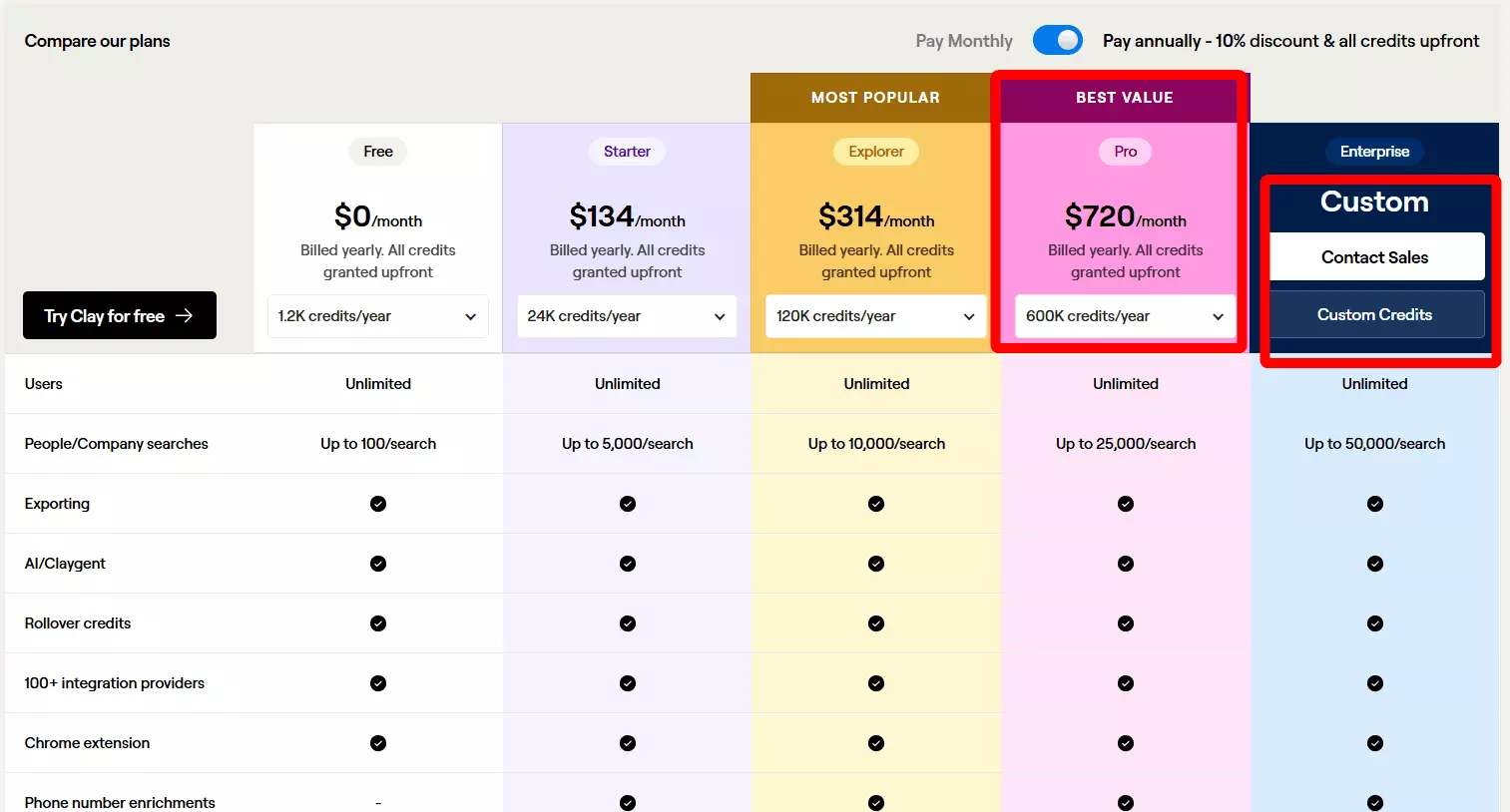Click Rollover credits checkmark in Explorer column
Viewport: 1510px width, 812px height.
[x=876, y=623]
